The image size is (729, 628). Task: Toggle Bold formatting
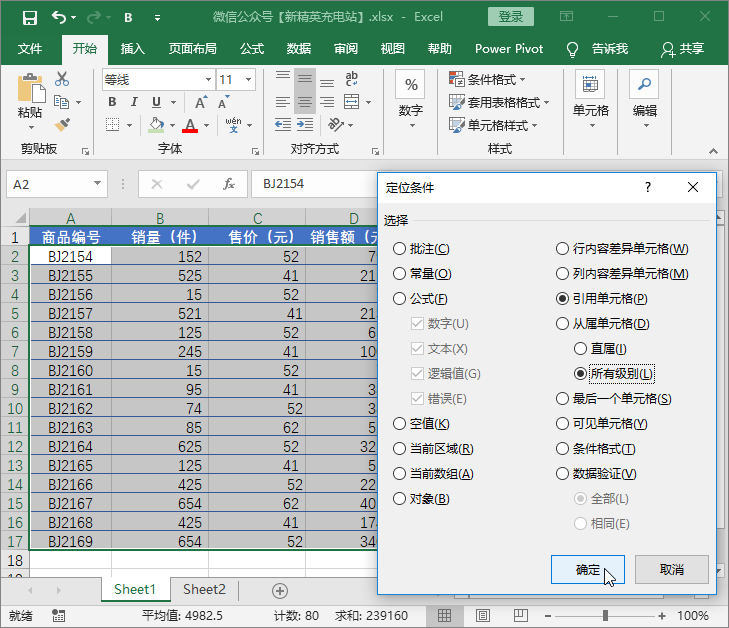pos(112,102)
